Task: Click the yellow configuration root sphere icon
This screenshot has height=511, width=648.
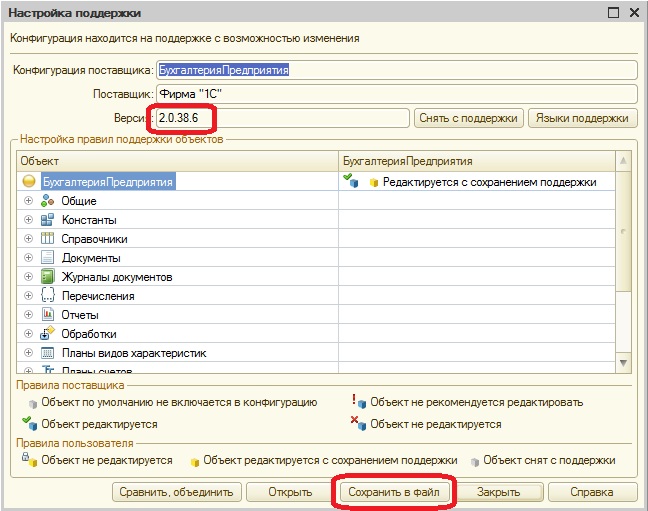Action: (x=29, y=181)
